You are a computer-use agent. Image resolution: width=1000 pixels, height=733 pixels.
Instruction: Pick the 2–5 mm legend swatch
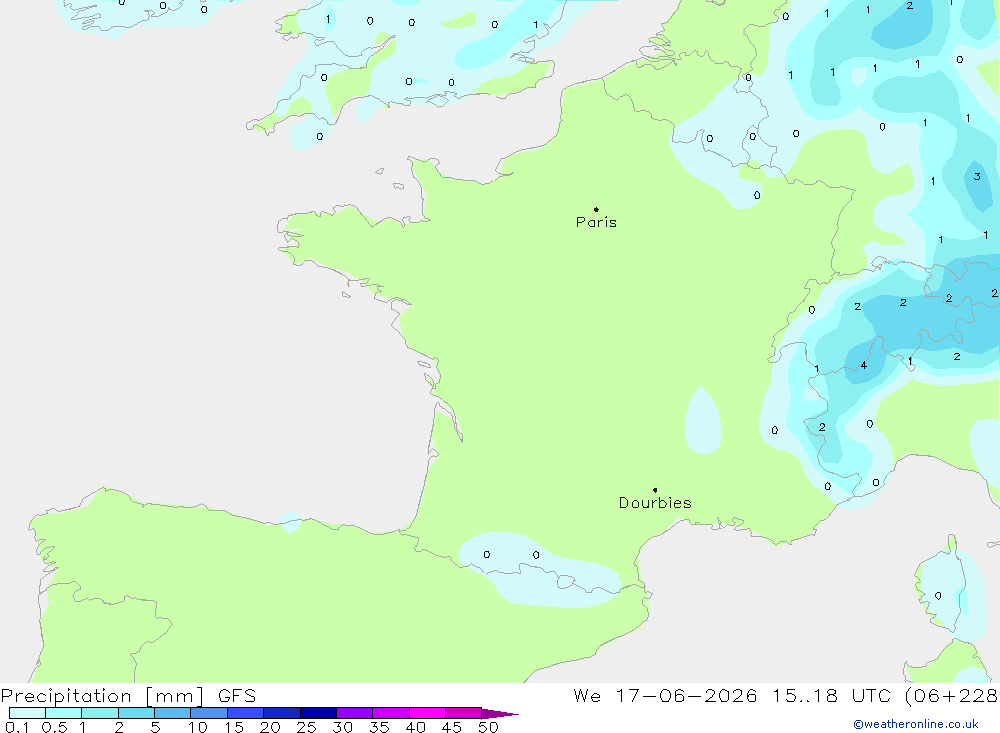click(136, 713)
